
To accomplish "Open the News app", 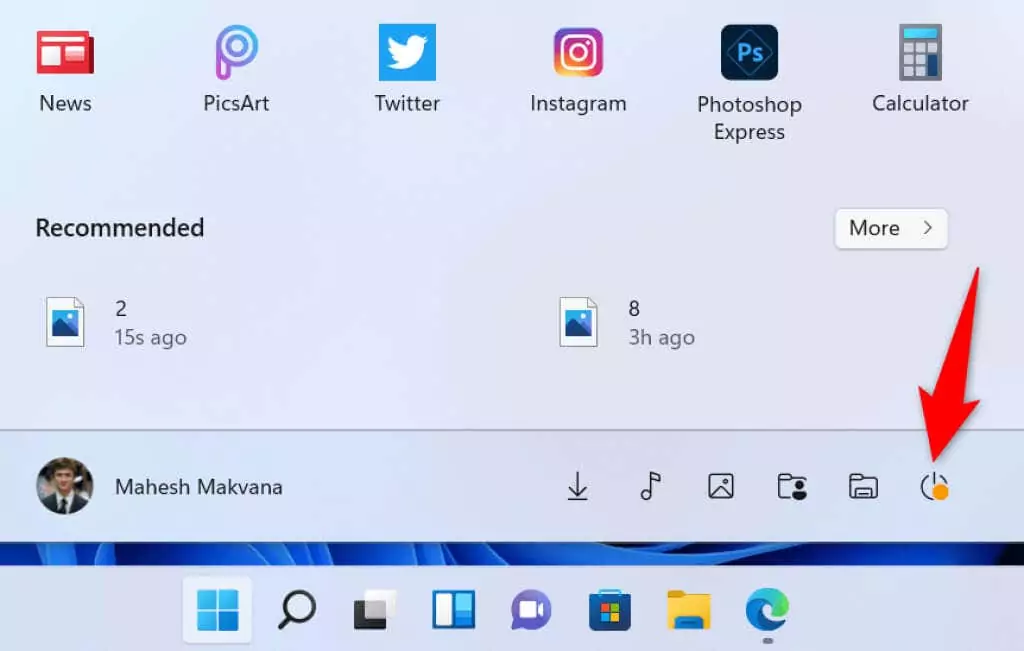I will pos(65,71).
